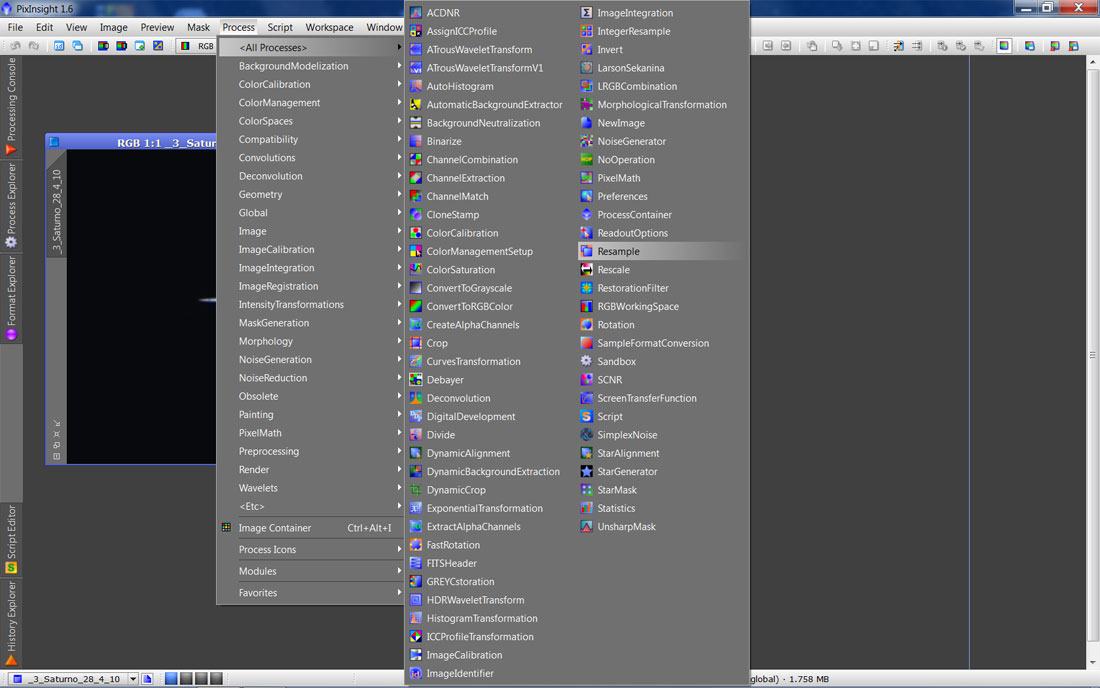
Task: Click the DynamicCrop process icon
Action: pyautogui.click(x=415, y=490)
